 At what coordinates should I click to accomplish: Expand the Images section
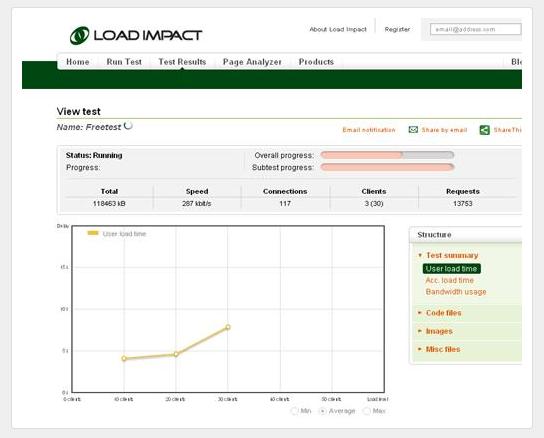420,331
